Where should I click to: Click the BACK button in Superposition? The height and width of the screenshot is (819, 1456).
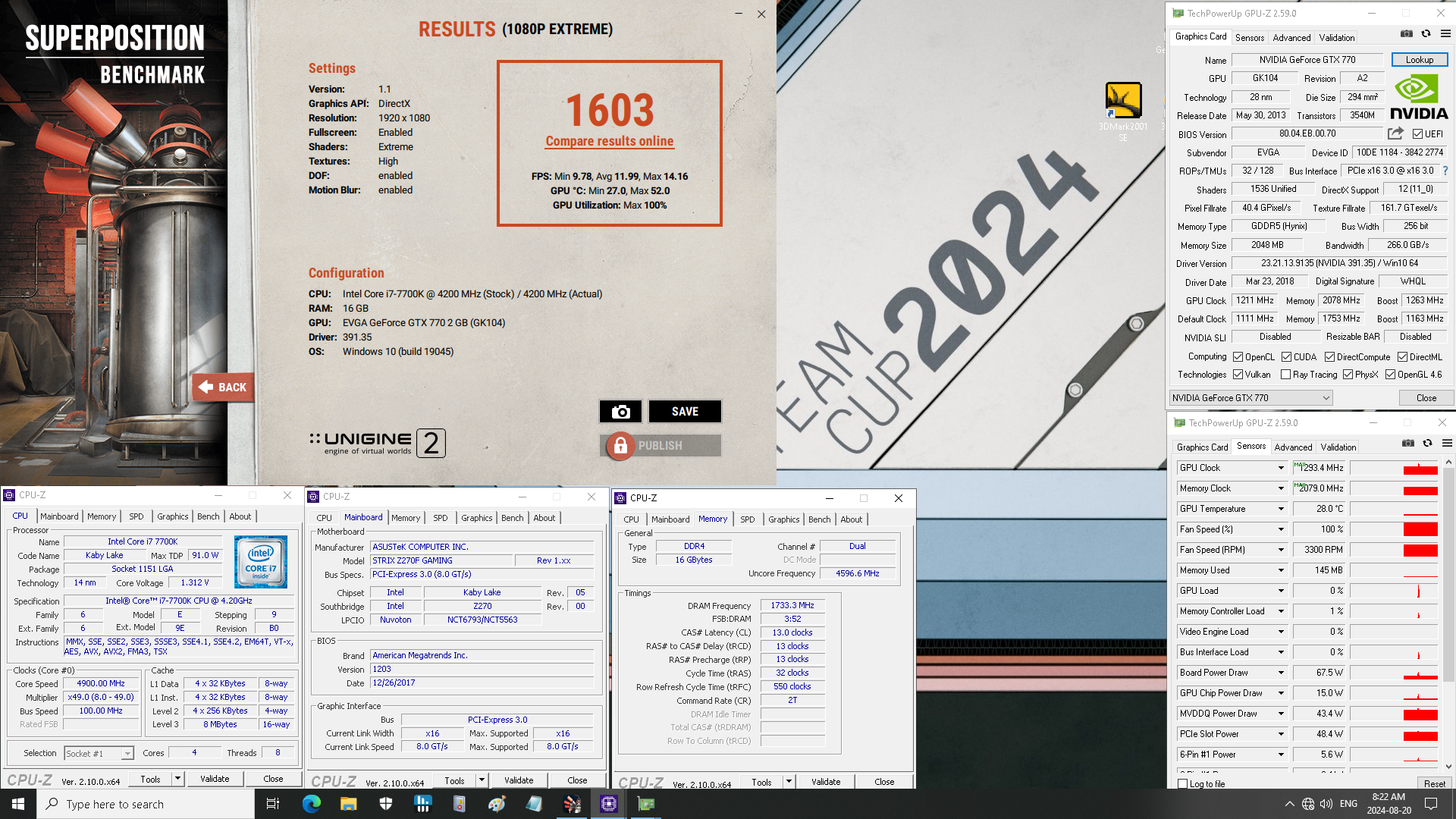(223, 388)
